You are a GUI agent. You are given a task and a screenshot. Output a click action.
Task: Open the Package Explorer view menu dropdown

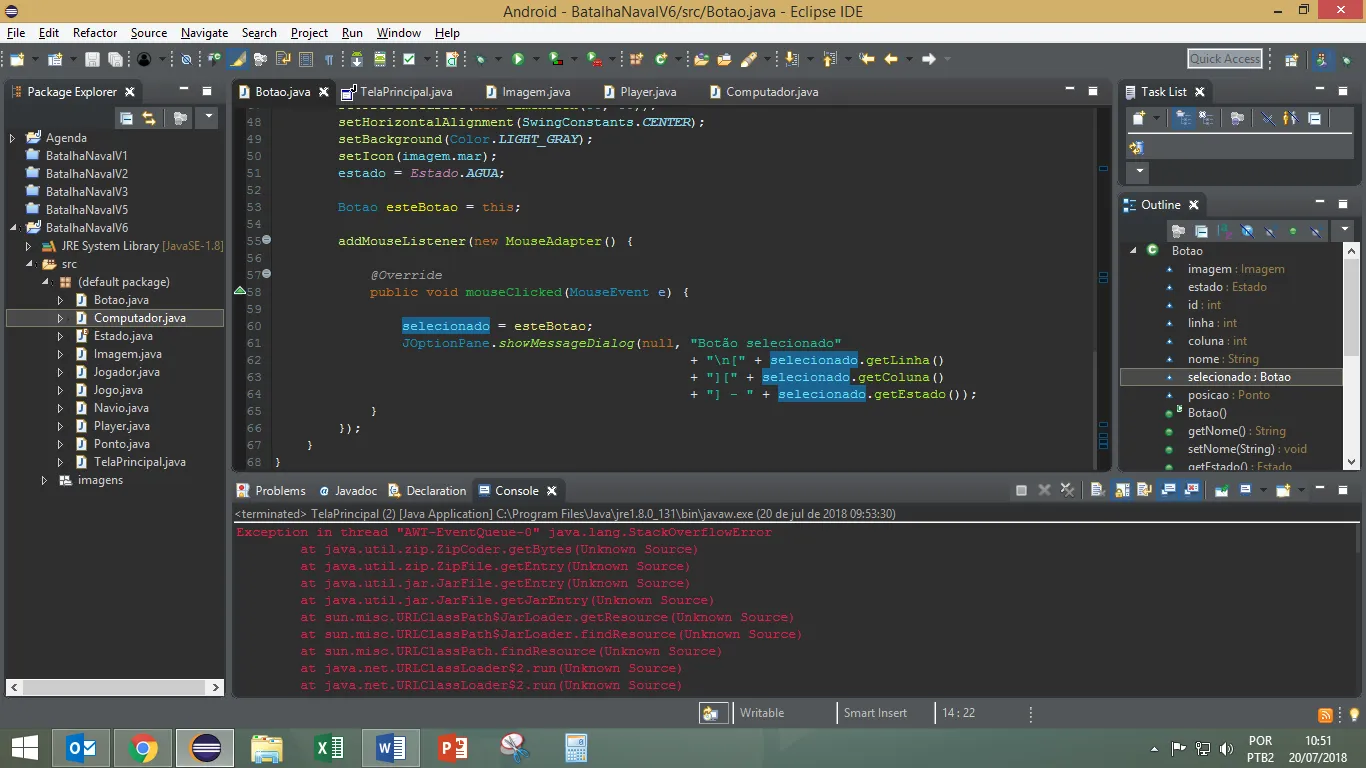click(x=208, y=118)
